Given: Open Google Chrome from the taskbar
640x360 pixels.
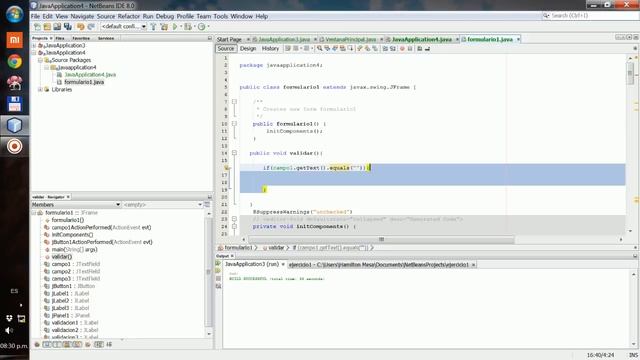Looking at the screenshot, I should coord(14,61).
